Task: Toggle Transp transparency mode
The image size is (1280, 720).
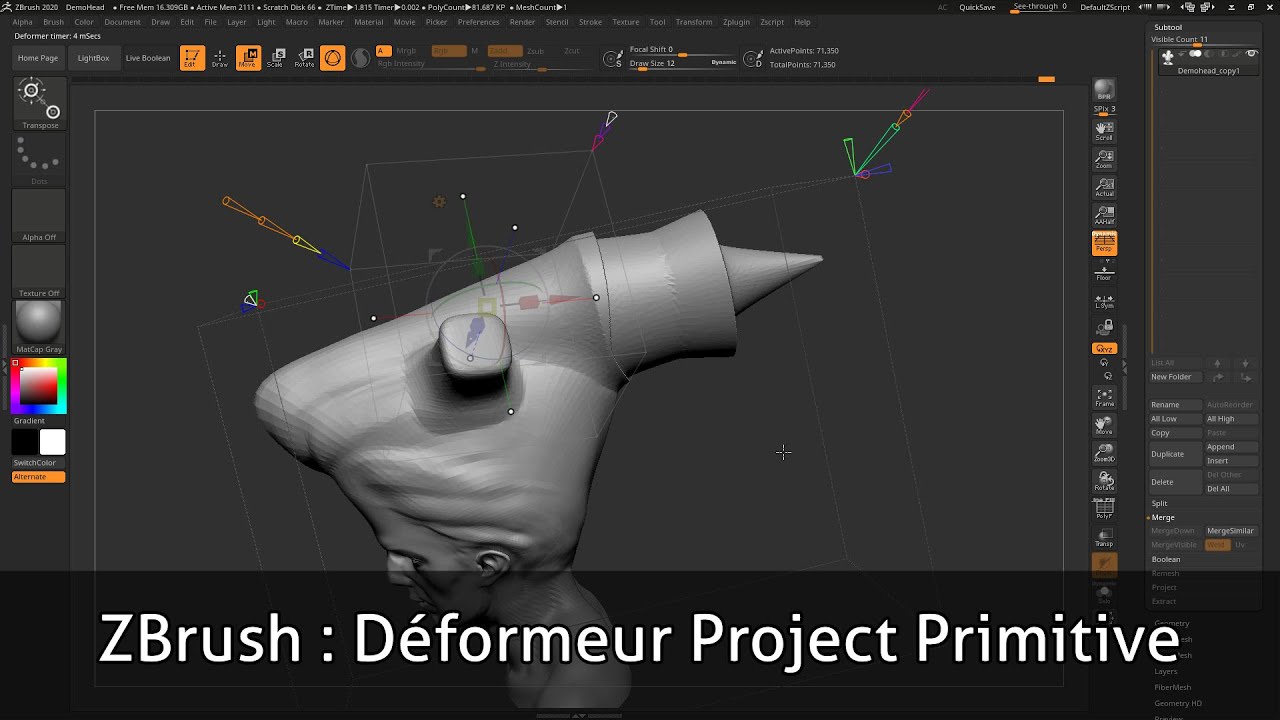Action: (x=1104, y=537)
